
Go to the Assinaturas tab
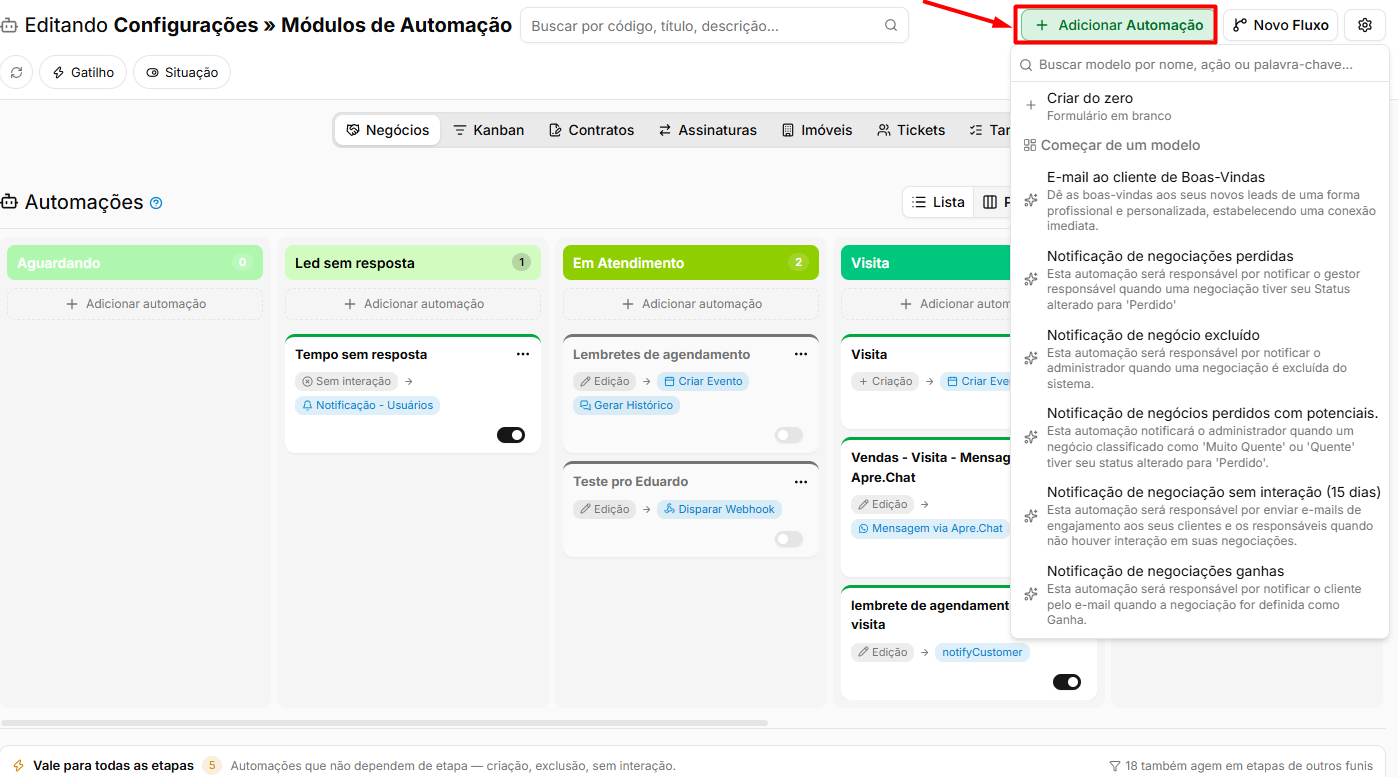(707, 130)
